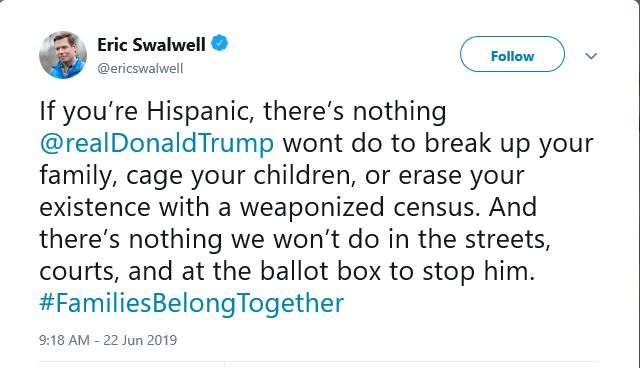The width and height of the screenshot is (640, 368).
Task: Click the word 'existence' in the tweet
Action: 95,207
